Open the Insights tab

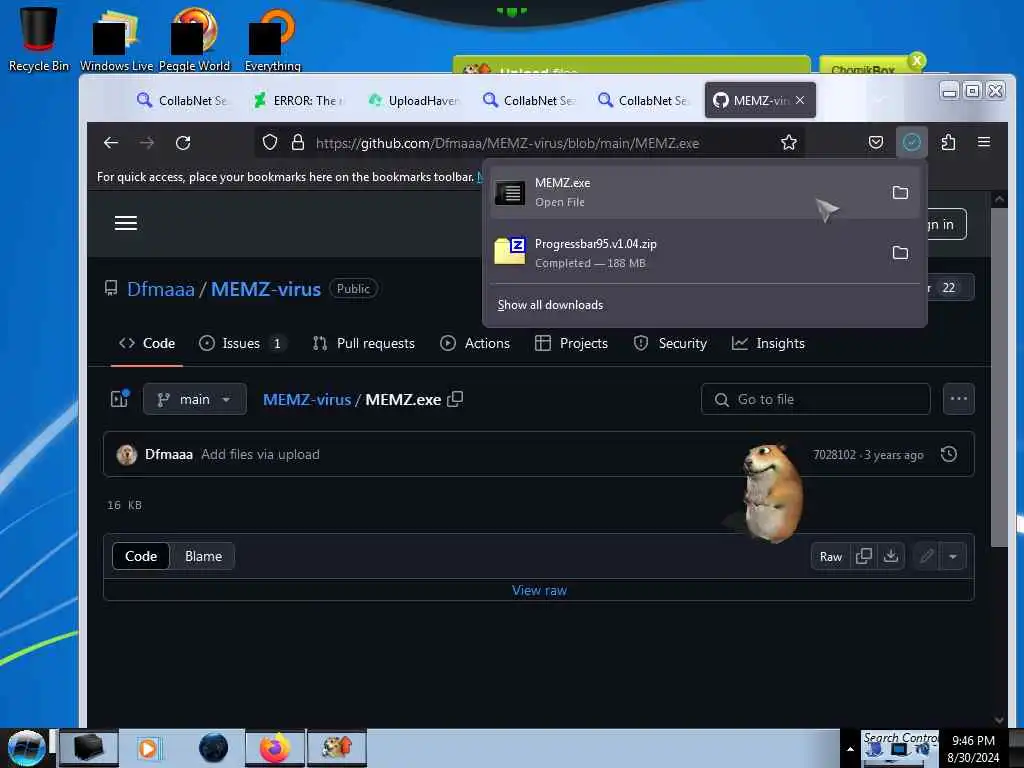(x=768, y=344)
